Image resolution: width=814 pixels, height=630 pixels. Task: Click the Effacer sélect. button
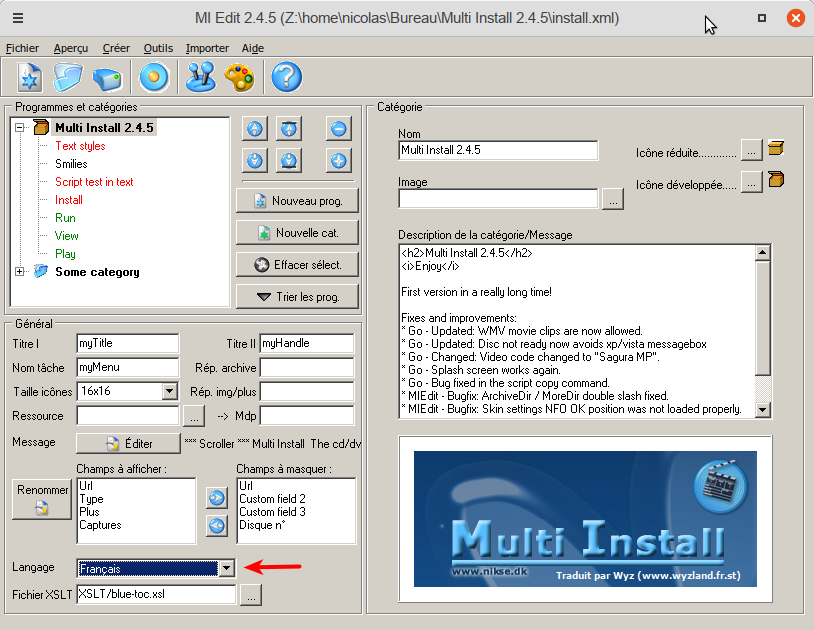point(296,265)
